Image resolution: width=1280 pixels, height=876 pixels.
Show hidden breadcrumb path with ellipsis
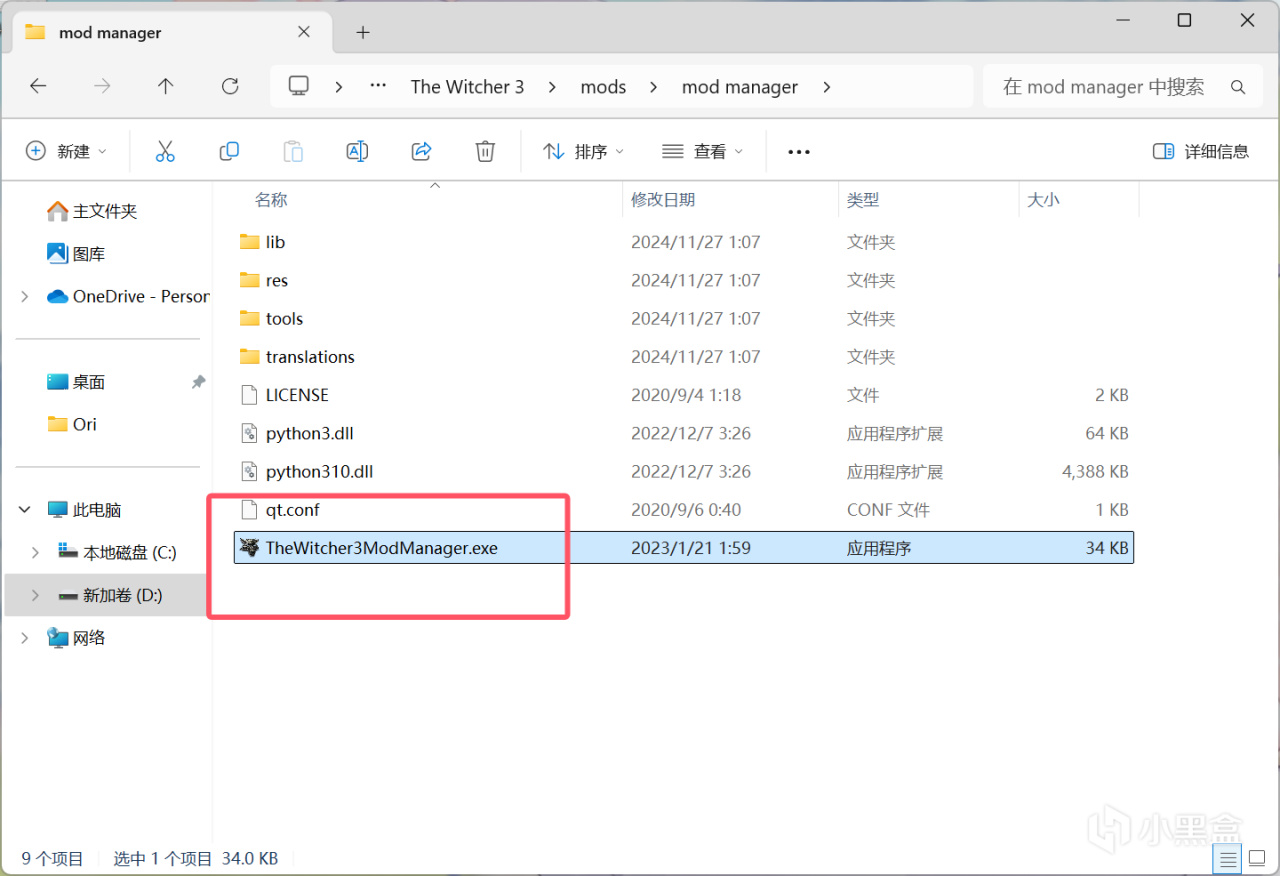tap(378, 86)
